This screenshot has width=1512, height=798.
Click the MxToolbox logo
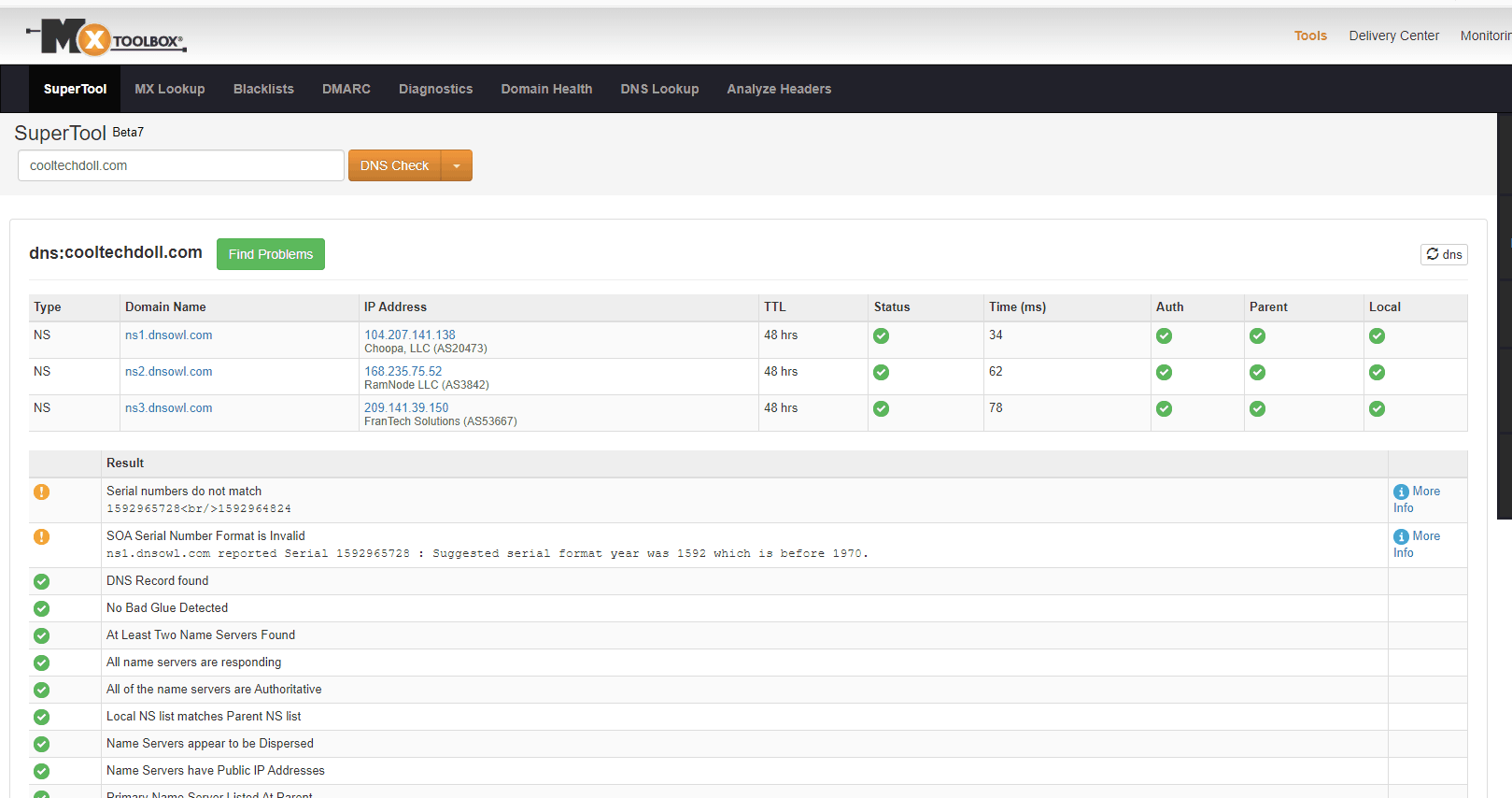[106, 38]
